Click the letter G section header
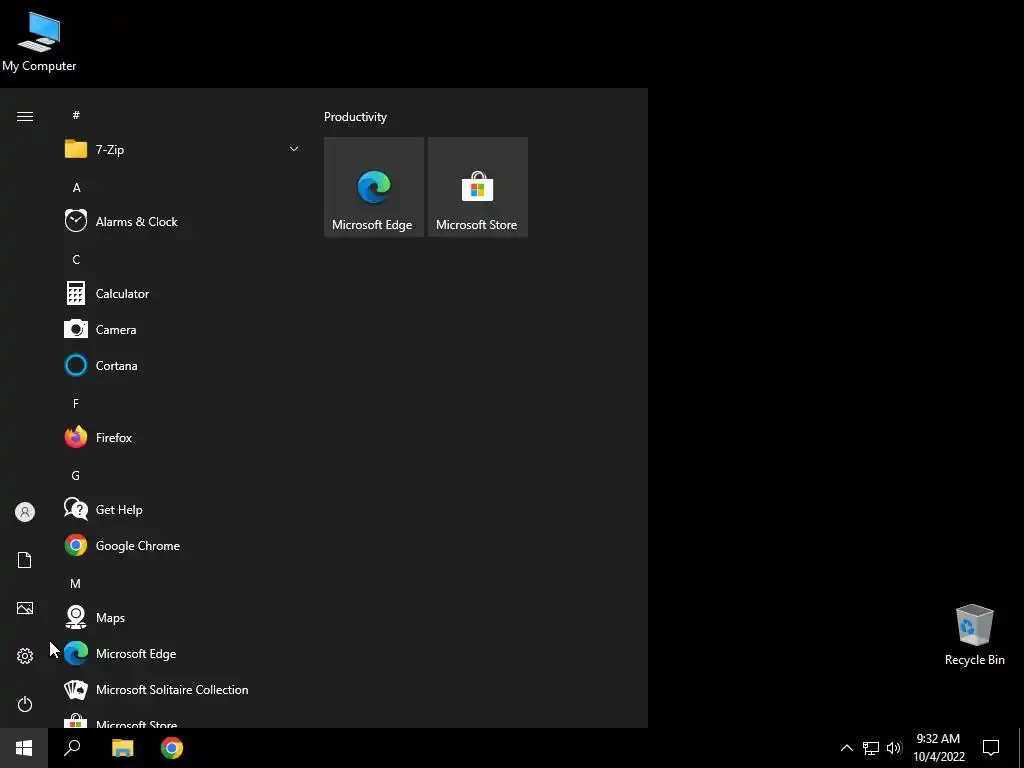 [x=76, y=475]
